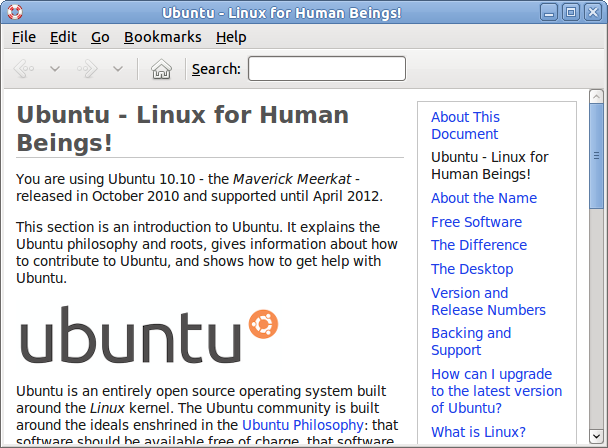Screen dimensions: 608x448
Task: Open The Difference link
Action: click(x=479, y=245)
